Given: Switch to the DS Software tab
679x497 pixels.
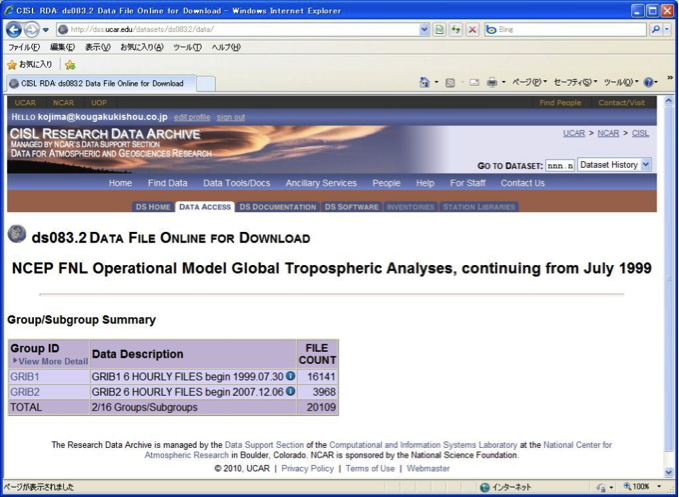Looking at the screenshot, I should [352, 207].
